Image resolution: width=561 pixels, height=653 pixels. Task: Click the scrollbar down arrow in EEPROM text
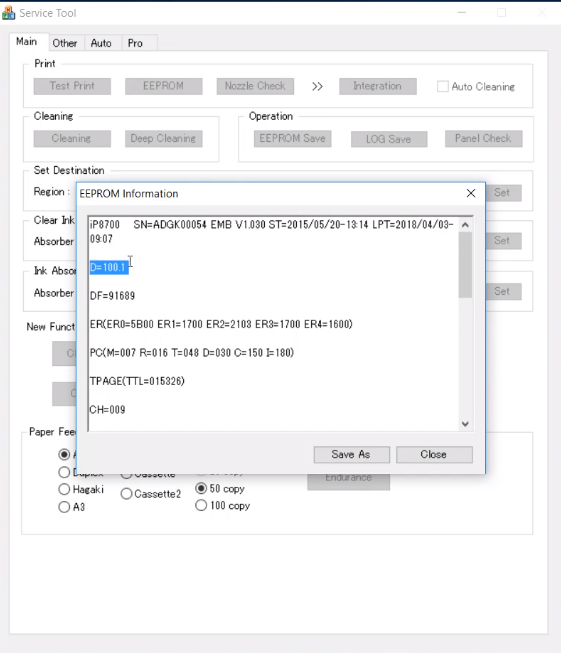tap(465, 424)
